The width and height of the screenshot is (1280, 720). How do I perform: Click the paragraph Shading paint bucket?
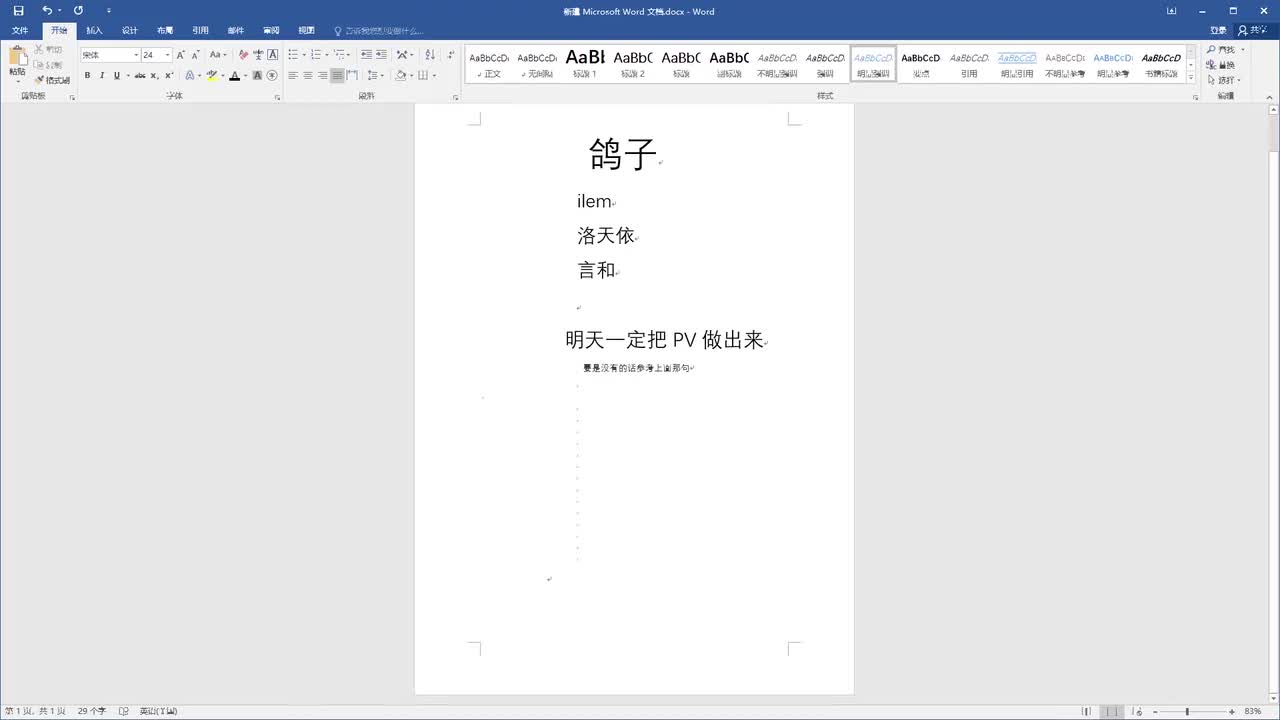click(400, 75)
